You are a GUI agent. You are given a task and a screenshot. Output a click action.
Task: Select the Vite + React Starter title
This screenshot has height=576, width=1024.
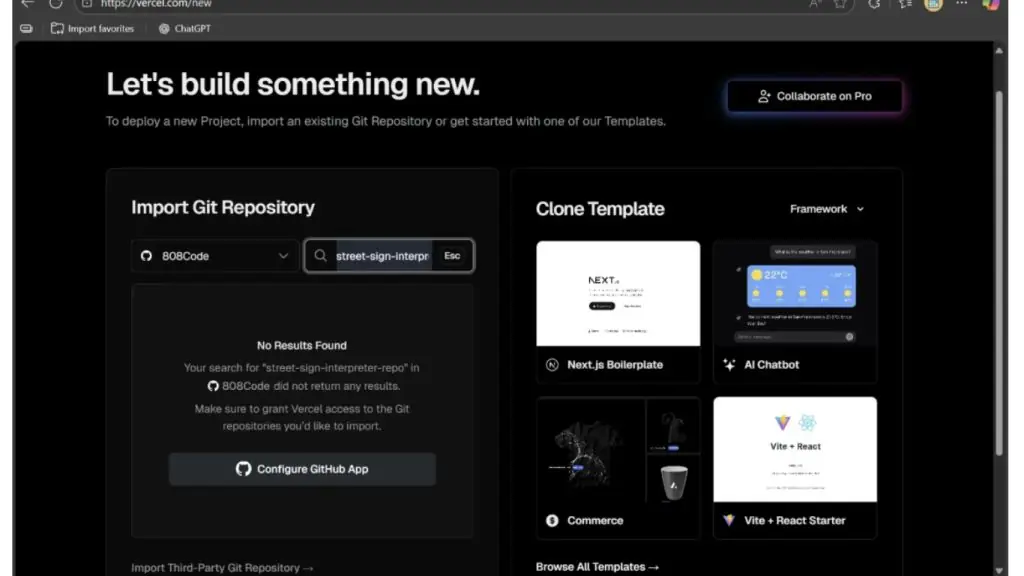[x=795, y=520]
